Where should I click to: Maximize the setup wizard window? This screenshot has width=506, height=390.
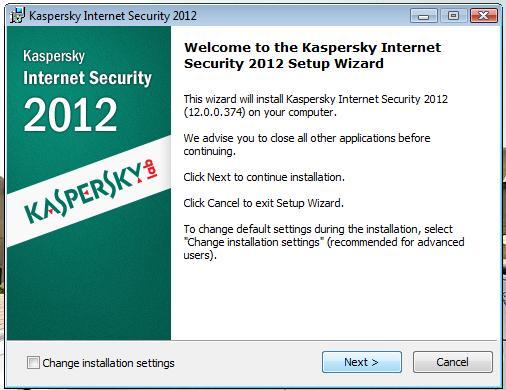453,16
